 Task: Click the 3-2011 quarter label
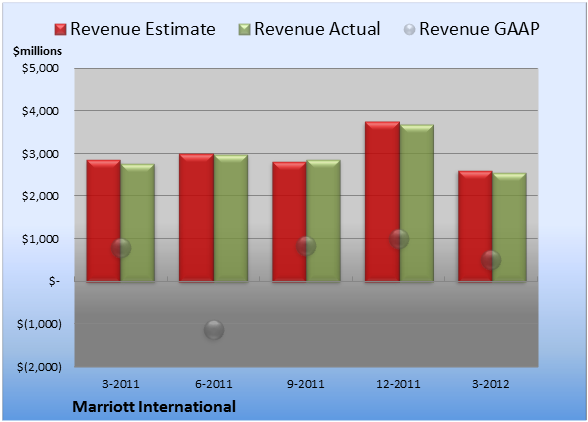[x=121, y=384]
